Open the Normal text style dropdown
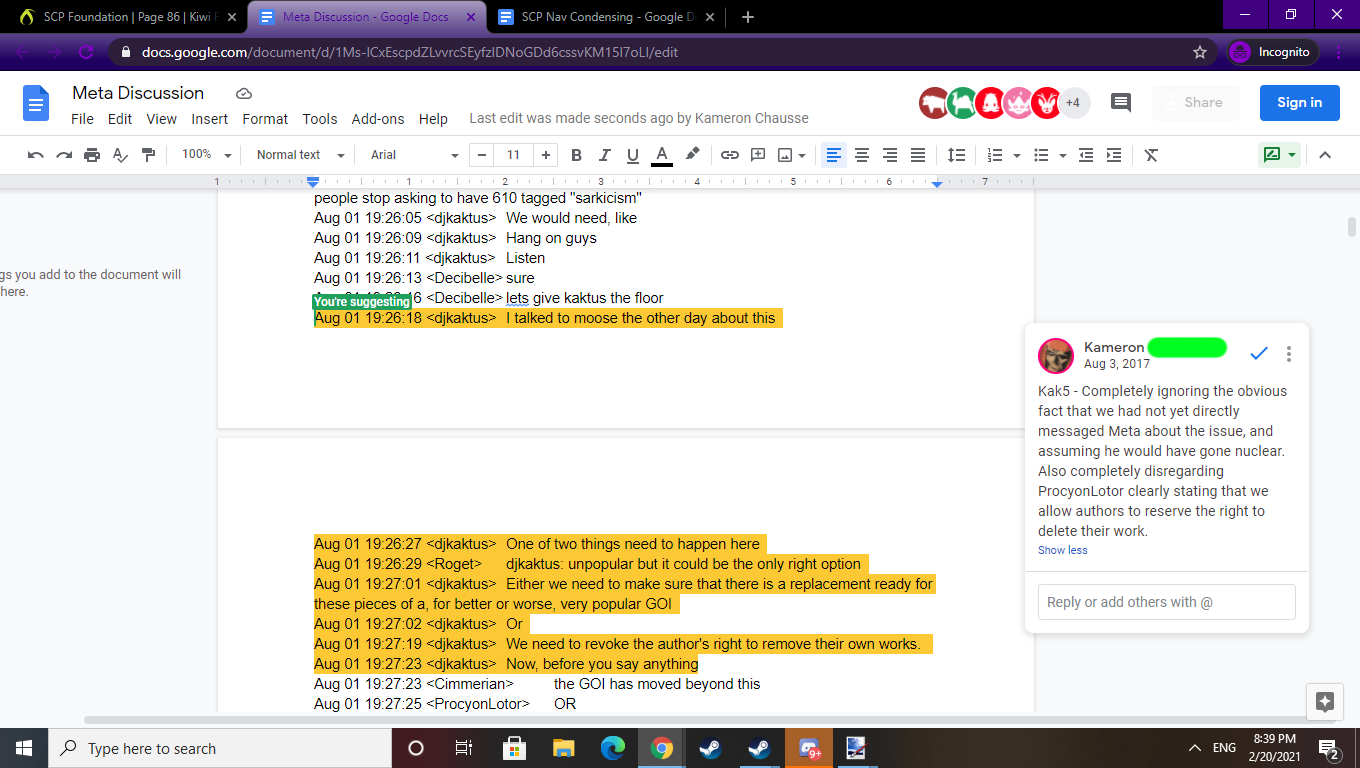This screenshot has height=768, width=1360. (300, 155)
